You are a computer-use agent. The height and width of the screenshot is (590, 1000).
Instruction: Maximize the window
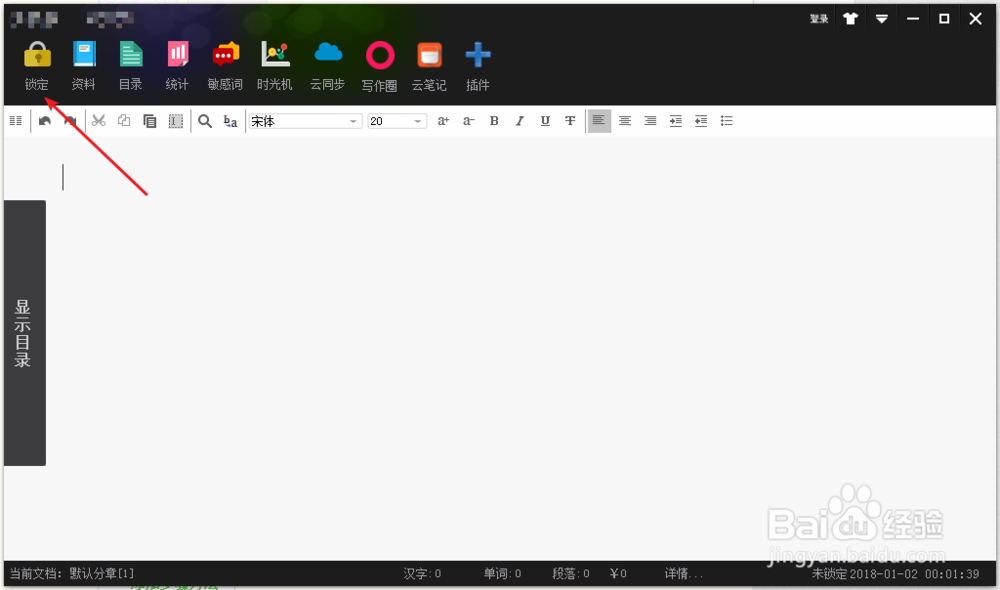point(944,19)
